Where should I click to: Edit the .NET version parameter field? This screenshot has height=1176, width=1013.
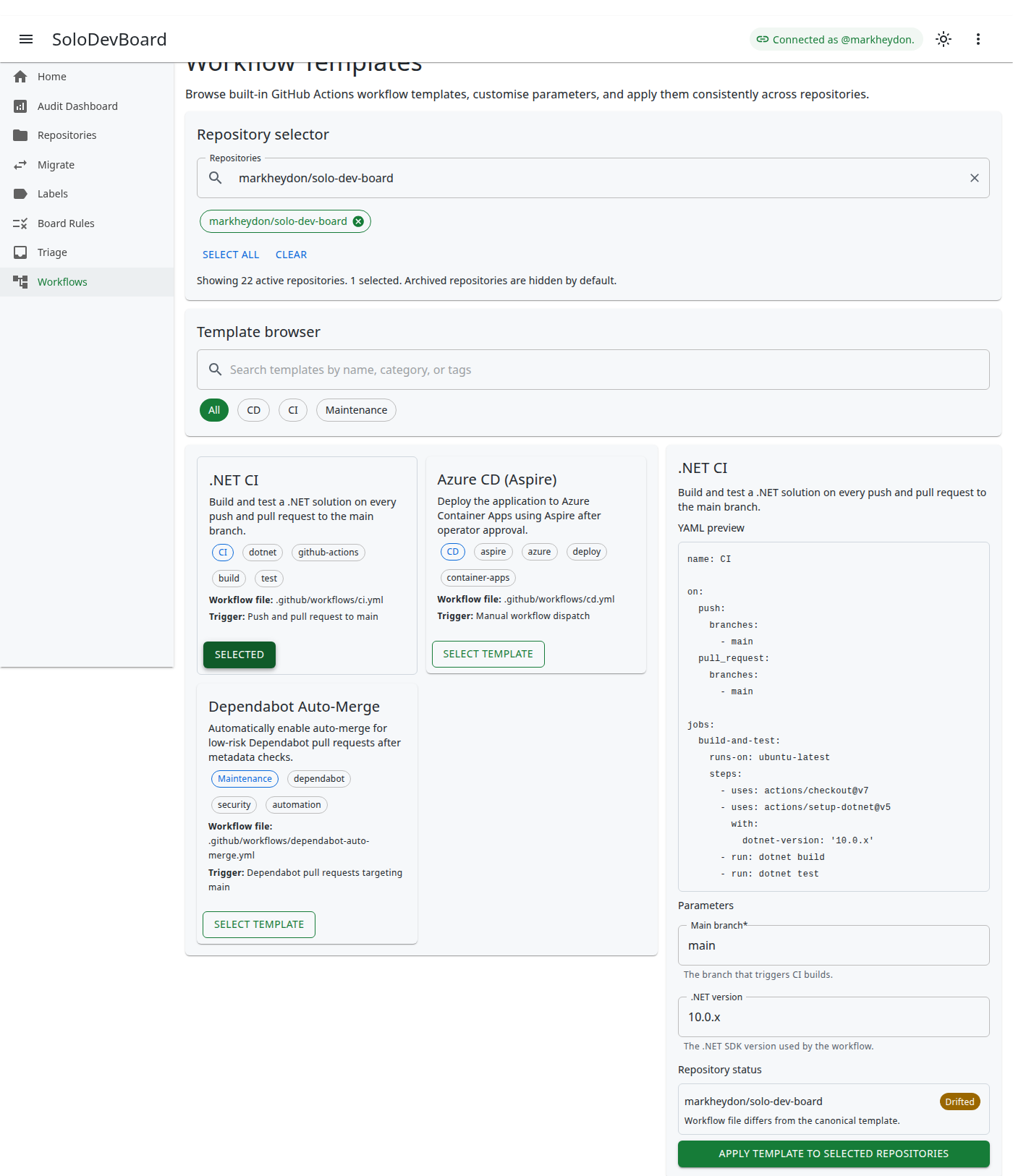834,1017
